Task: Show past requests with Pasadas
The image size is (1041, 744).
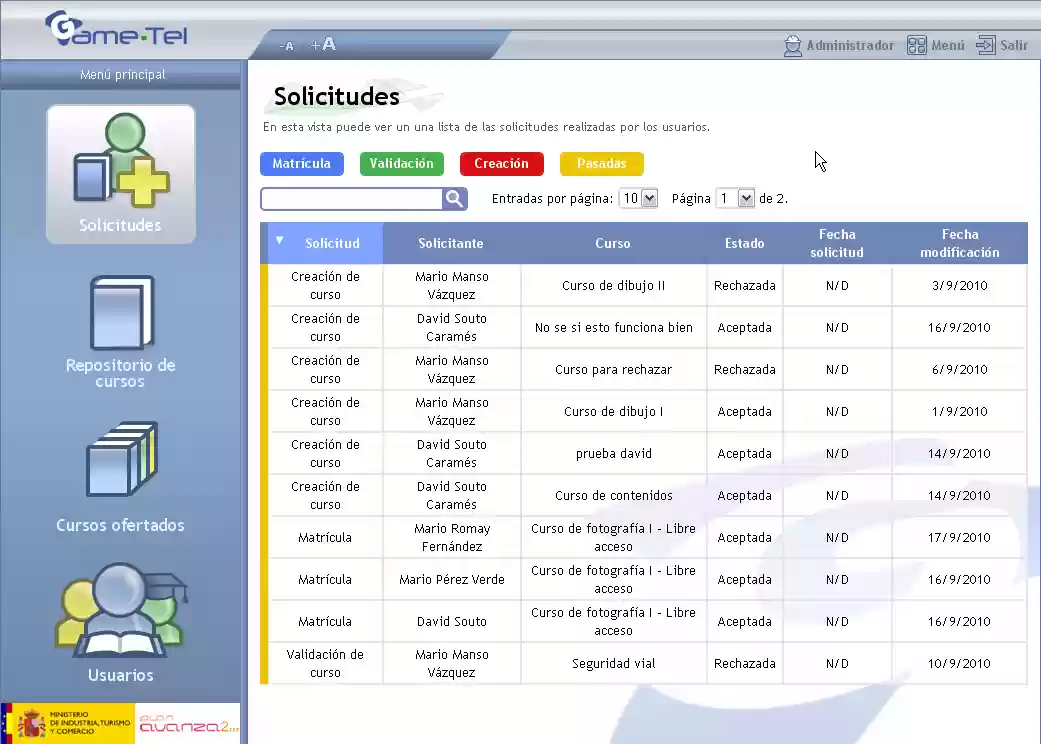Action: click(x=601, y=163)
